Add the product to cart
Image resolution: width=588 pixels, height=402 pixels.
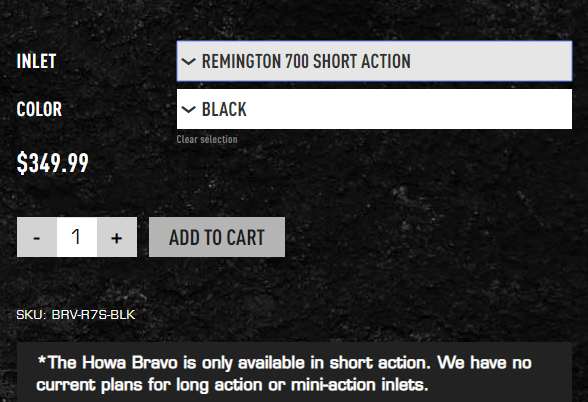[217, 237]
